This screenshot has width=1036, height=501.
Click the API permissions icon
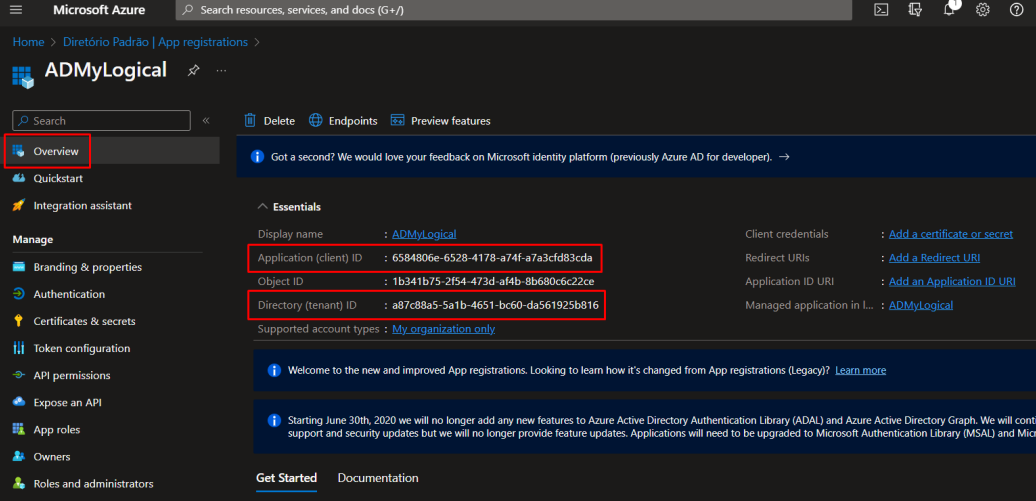pos(19,375)
